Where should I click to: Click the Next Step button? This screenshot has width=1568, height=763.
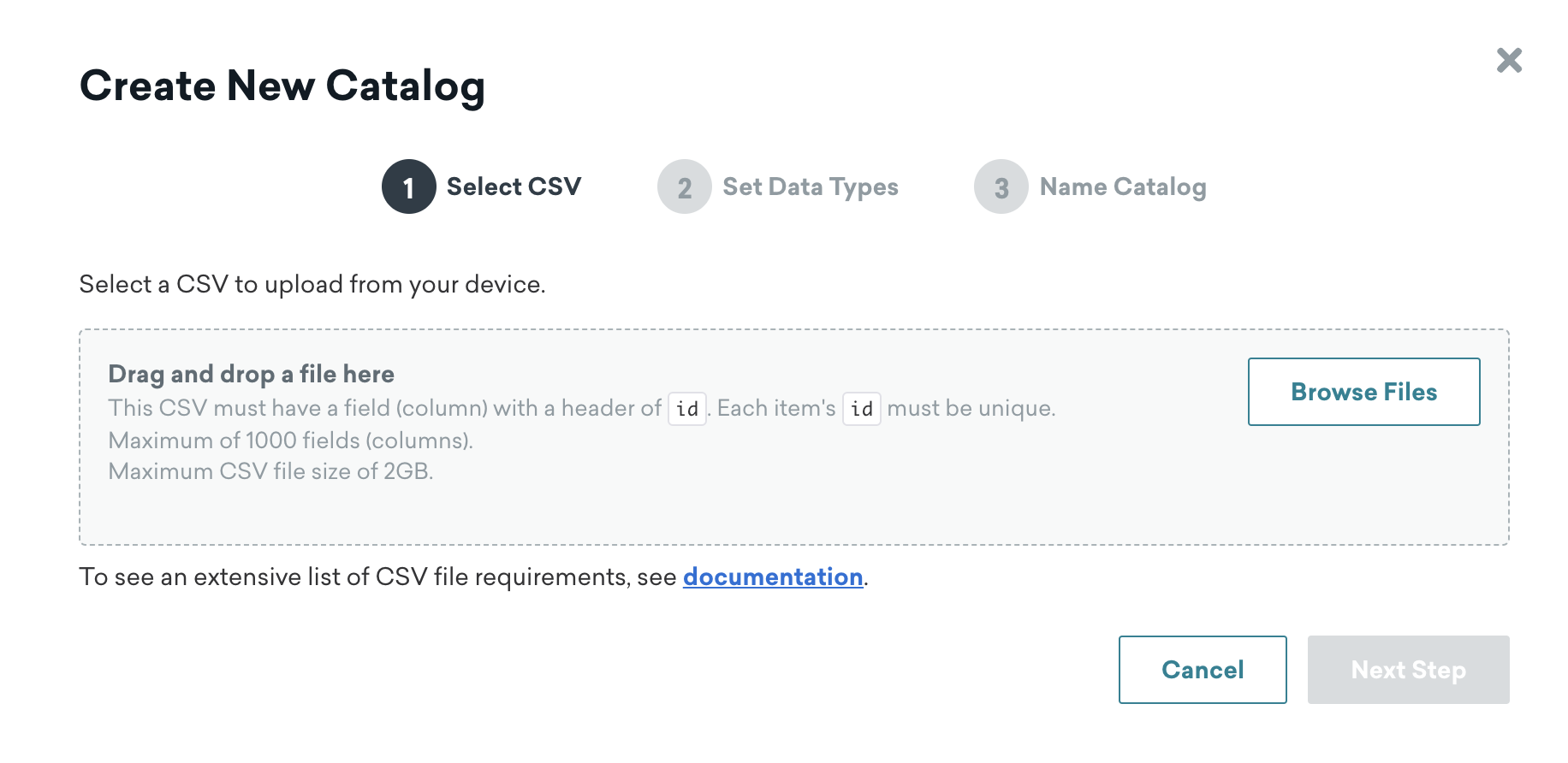[1408, 670]
